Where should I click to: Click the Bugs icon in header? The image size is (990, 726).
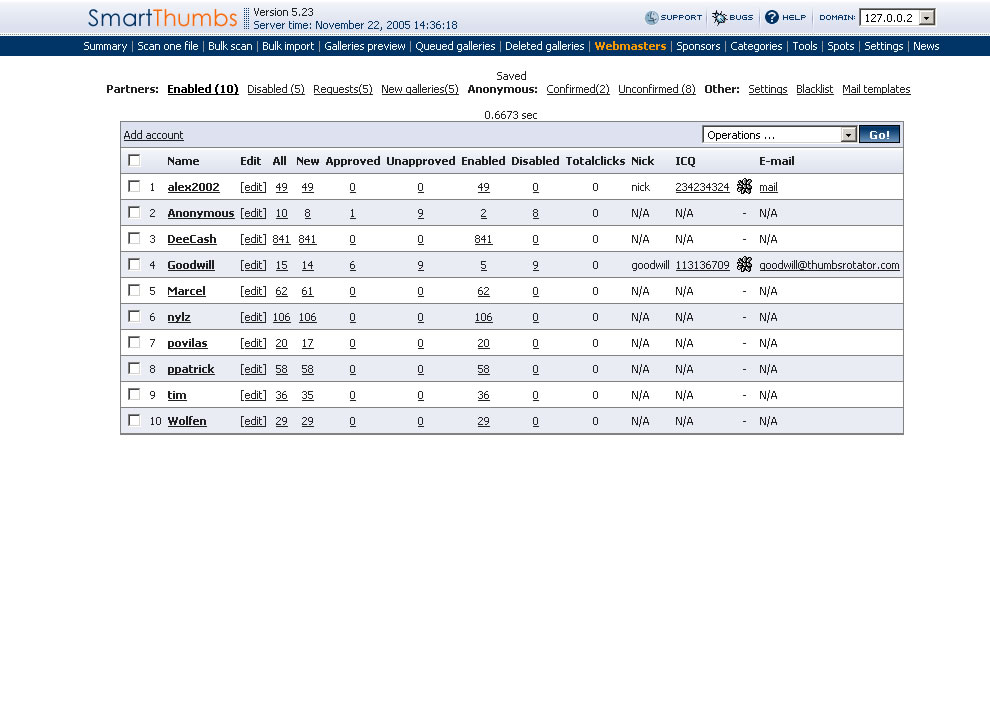(719, 18)
